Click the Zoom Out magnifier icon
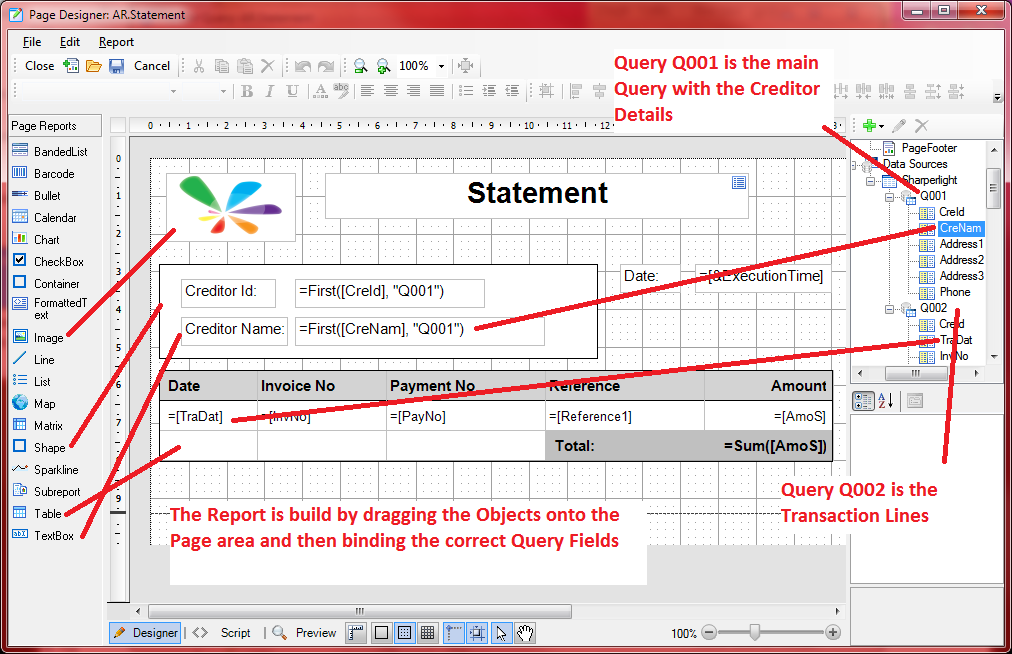 pyautogui.click(x=361, y=66)
